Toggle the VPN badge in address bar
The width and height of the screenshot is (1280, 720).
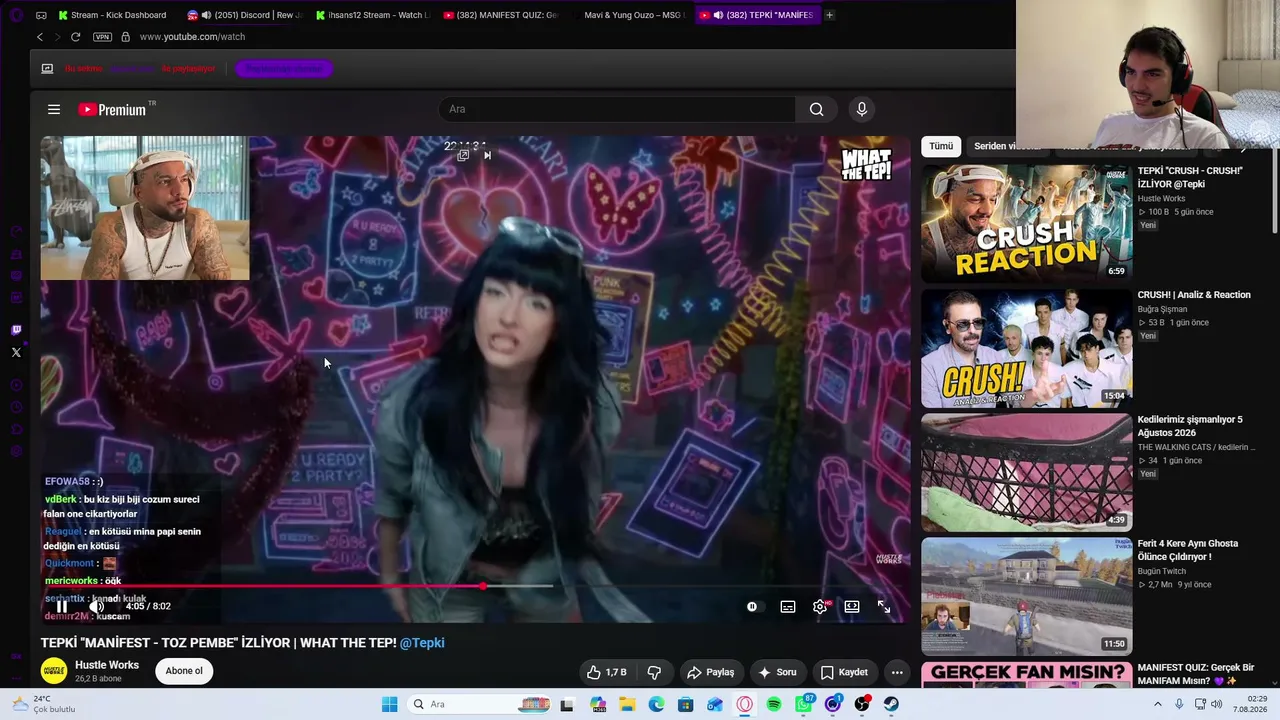[x=102, y=37]
